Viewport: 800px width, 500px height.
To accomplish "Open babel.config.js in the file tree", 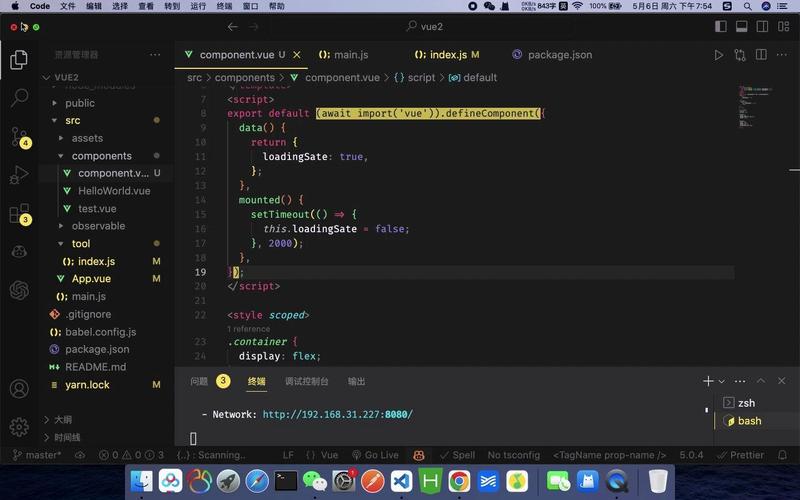I will tap(101, 332).
